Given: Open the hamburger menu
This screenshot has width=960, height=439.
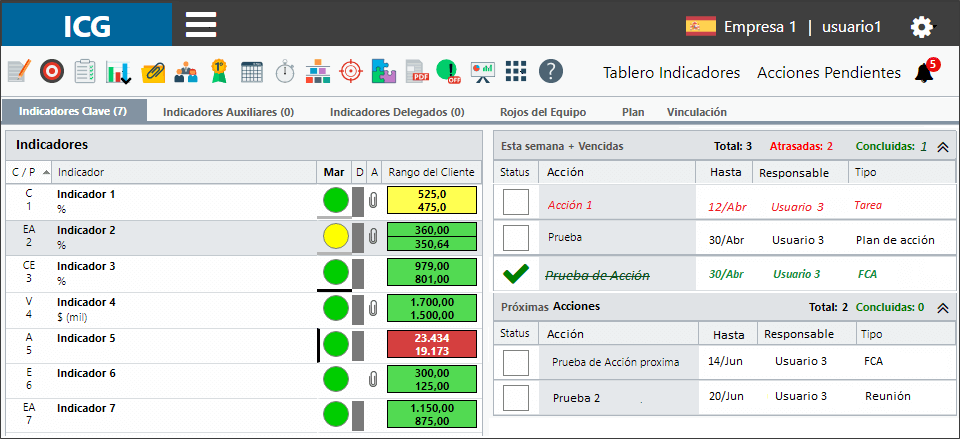Looking at the screenshot, I should coord(201,24).
